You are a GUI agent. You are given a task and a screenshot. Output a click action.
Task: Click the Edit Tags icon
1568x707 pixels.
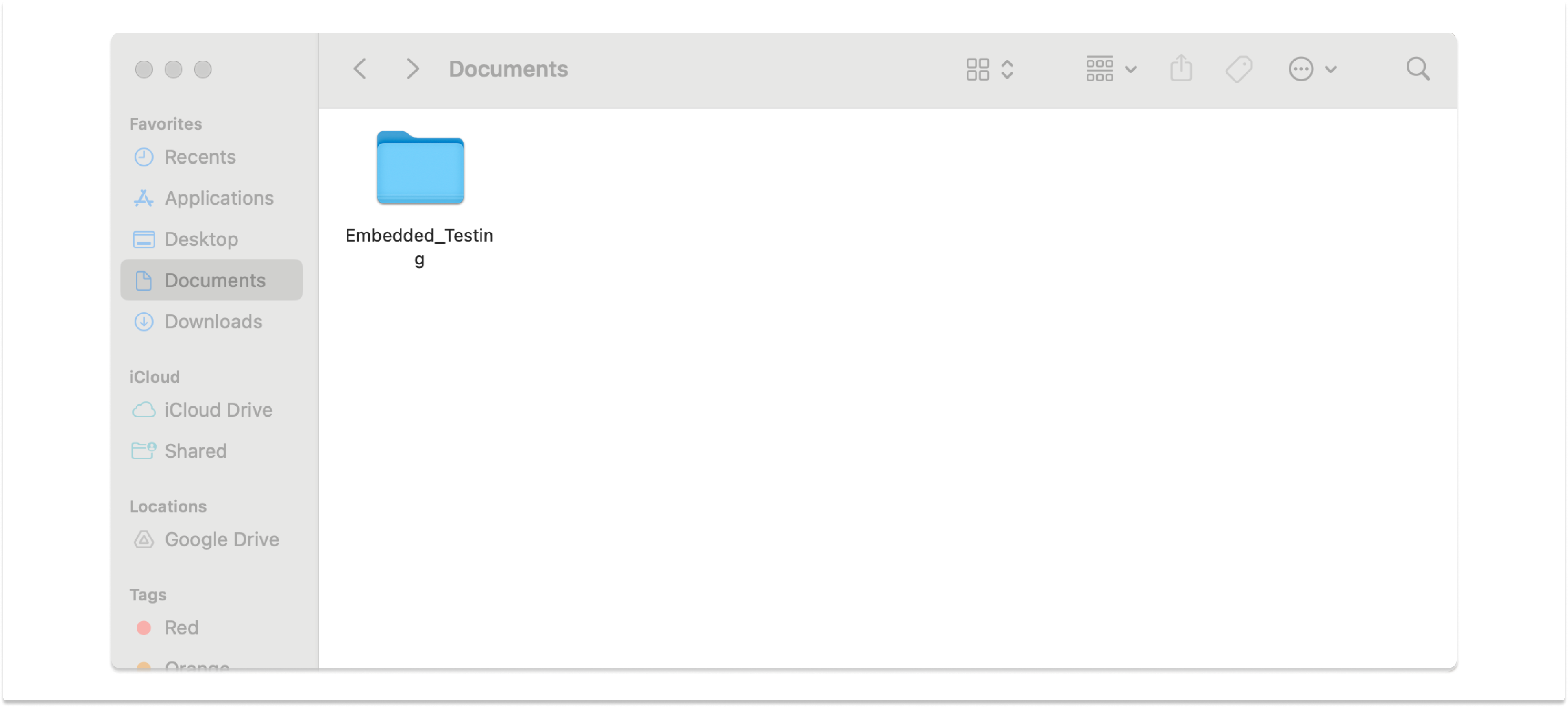point(1238,69)
